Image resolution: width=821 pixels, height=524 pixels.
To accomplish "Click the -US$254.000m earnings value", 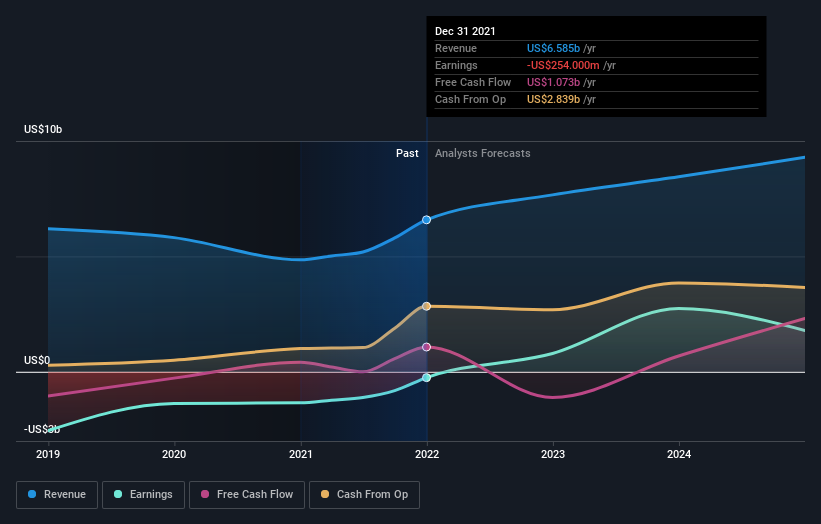I will pyautogui.click(x=563, y=65).
